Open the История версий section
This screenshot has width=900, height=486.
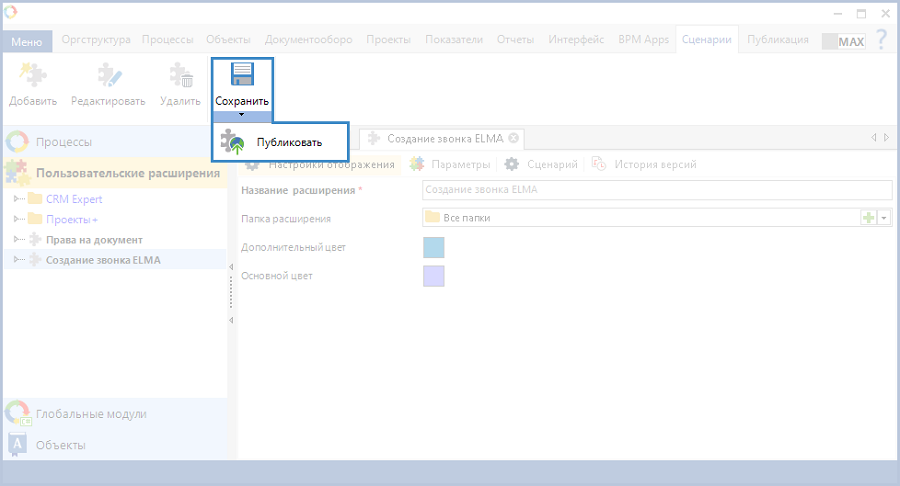click(655, 164)
